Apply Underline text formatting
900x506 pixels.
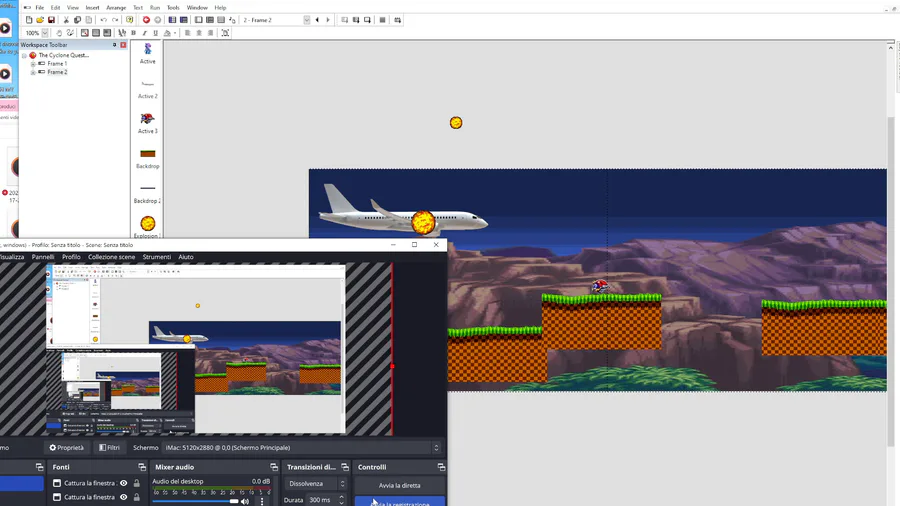point(156,33)
